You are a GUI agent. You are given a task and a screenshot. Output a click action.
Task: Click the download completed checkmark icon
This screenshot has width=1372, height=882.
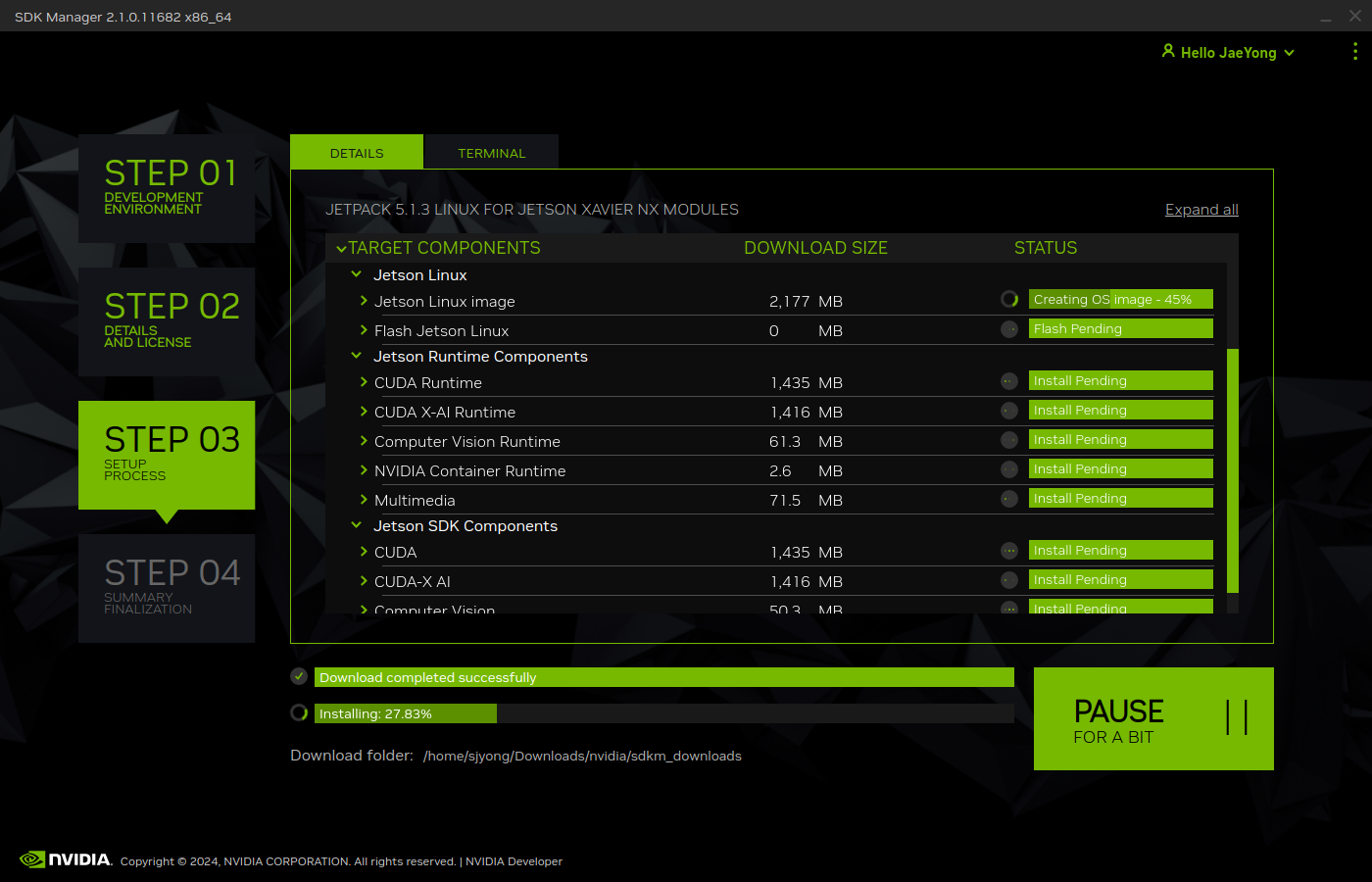(x=299, y=676)
